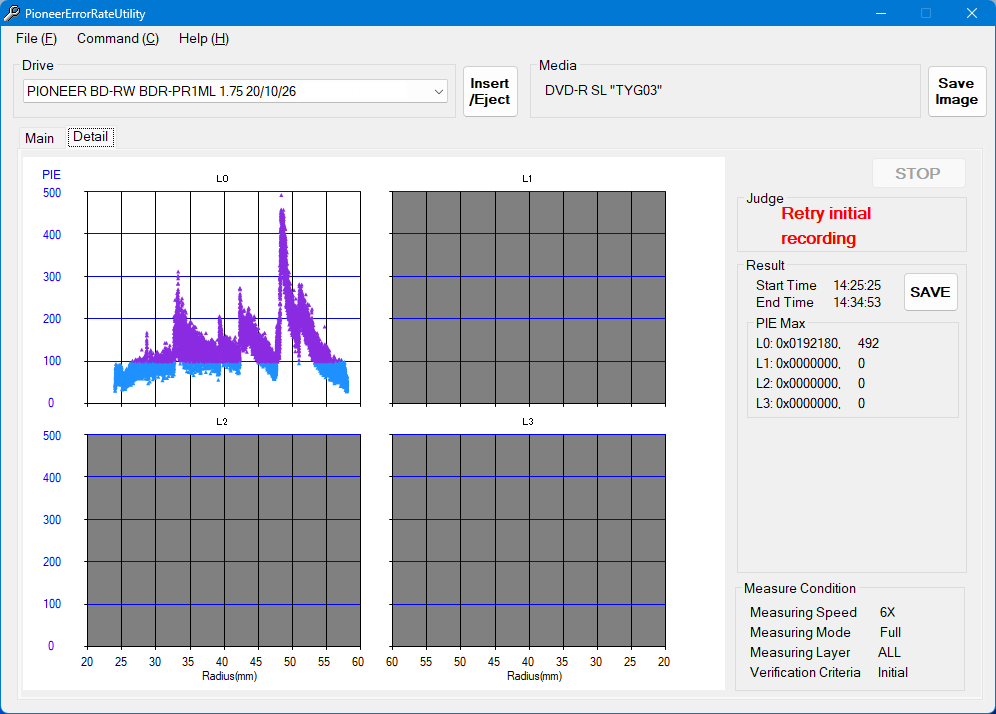The image size is (996, 714).
Task: Switch to the Main tab
Action: tap(40, 138)
